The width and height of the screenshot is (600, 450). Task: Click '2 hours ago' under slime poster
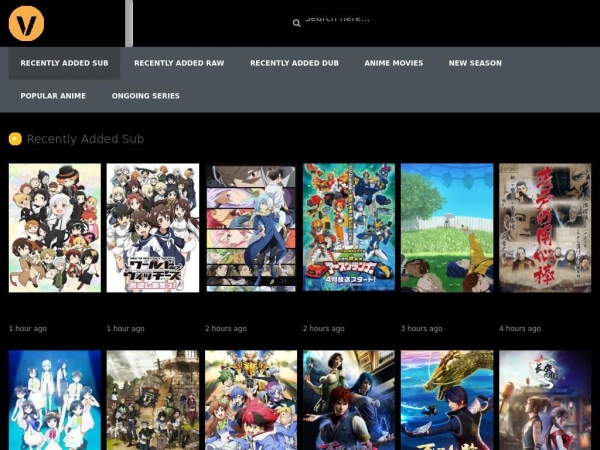(226, 328)
